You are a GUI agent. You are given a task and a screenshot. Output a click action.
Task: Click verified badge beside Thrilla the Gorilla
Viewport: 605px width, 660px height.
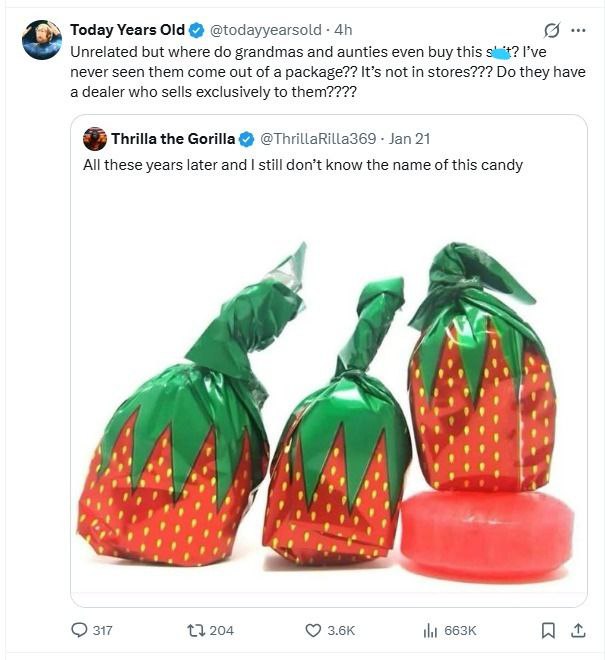247,138
